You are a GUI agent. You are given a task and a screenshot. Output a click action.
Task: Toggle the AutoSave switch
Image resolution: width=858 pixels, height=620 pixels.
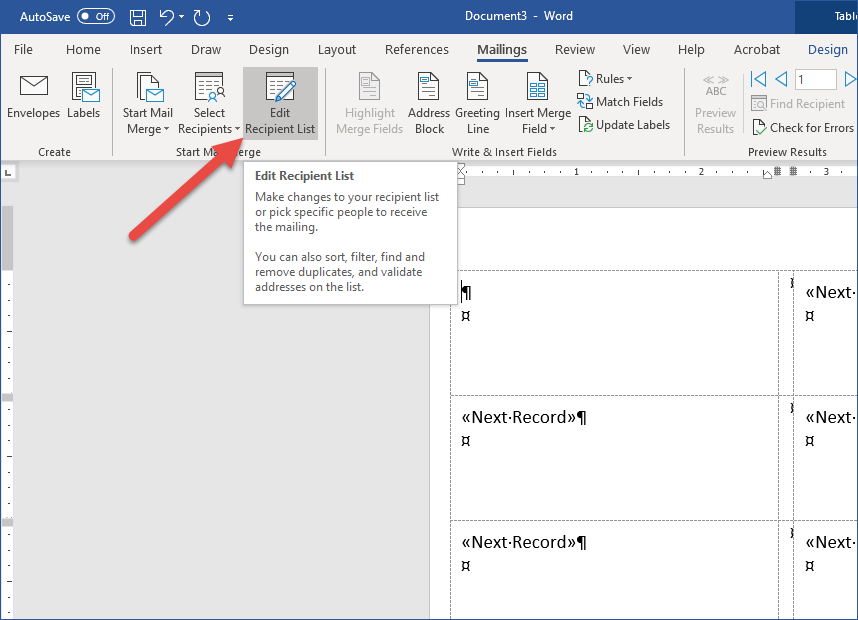96,16
